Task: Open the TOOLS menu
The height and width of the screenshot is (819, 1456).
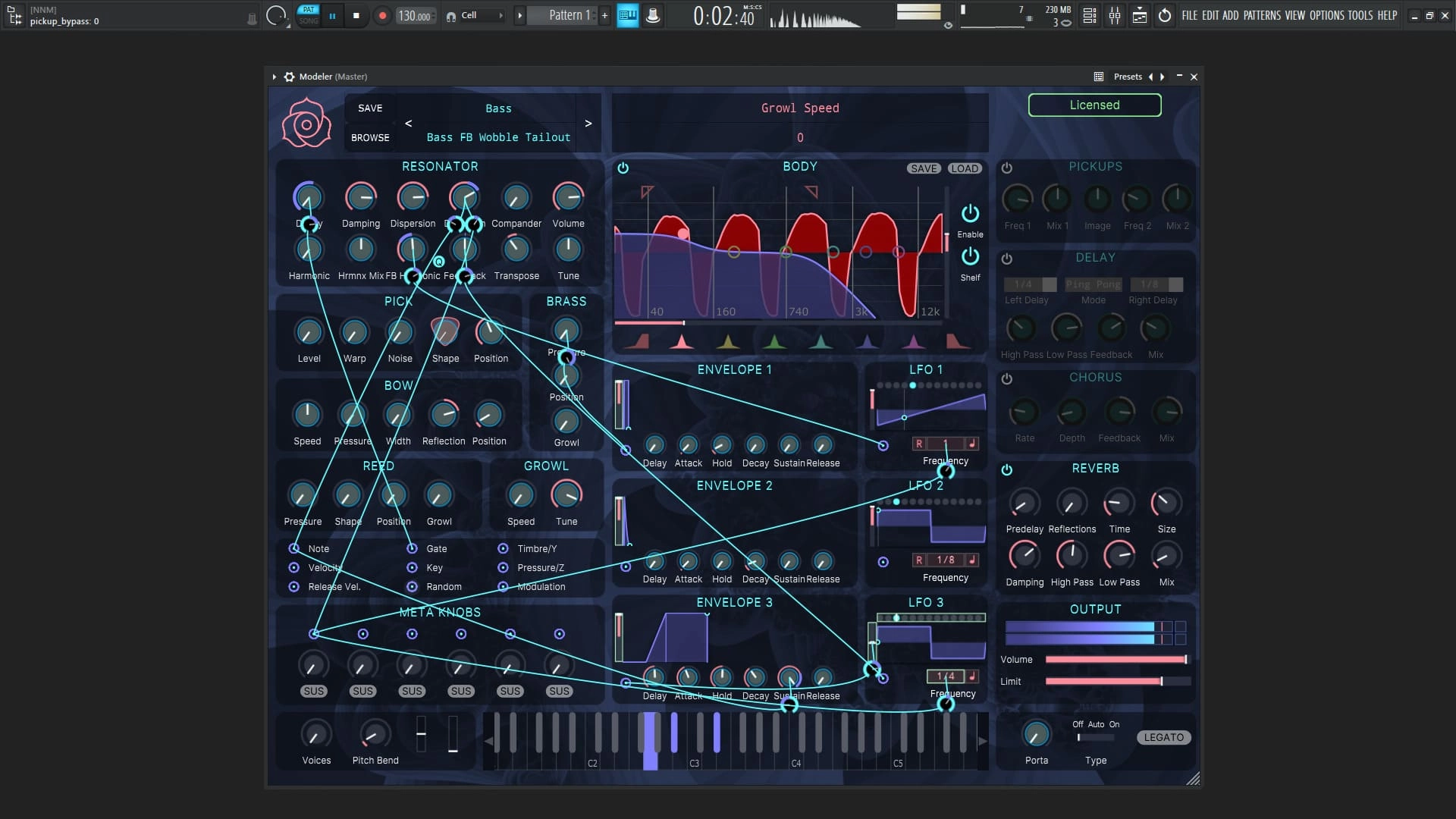Action: point(1360,15)
